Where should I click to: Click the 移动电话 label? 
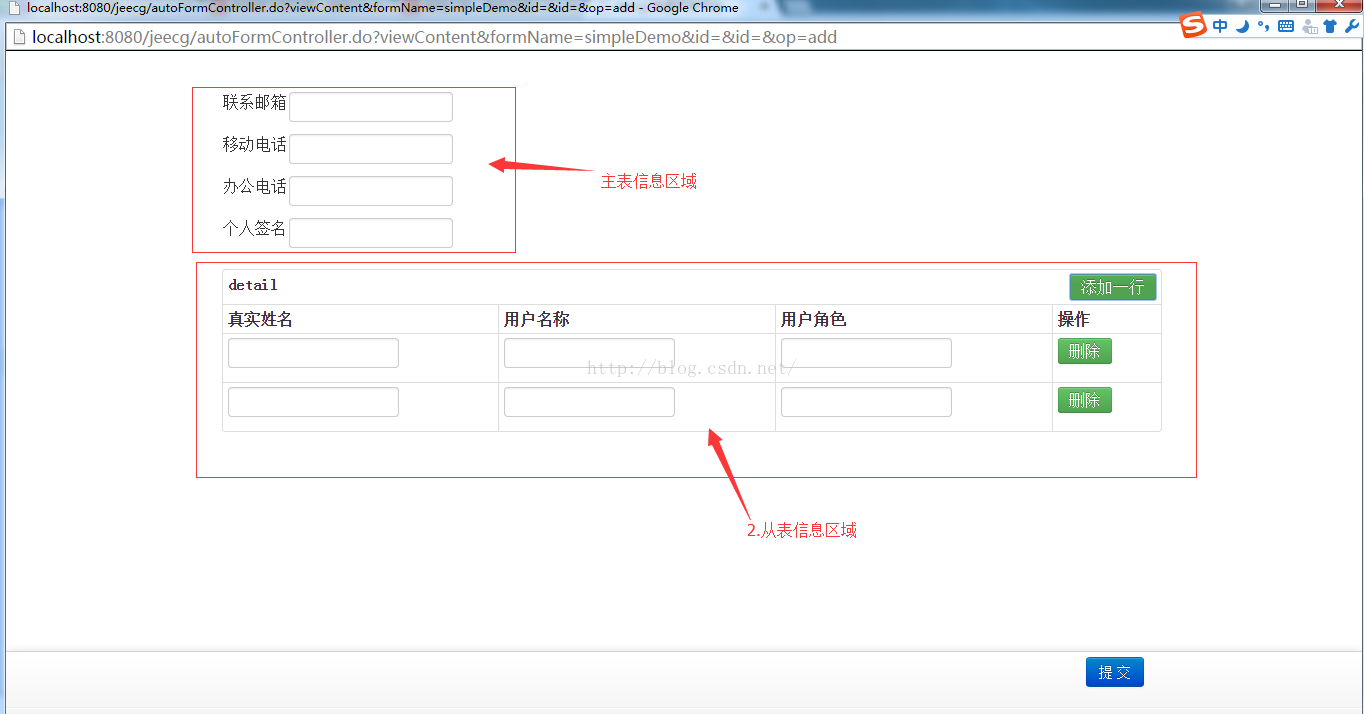(254, 144)
